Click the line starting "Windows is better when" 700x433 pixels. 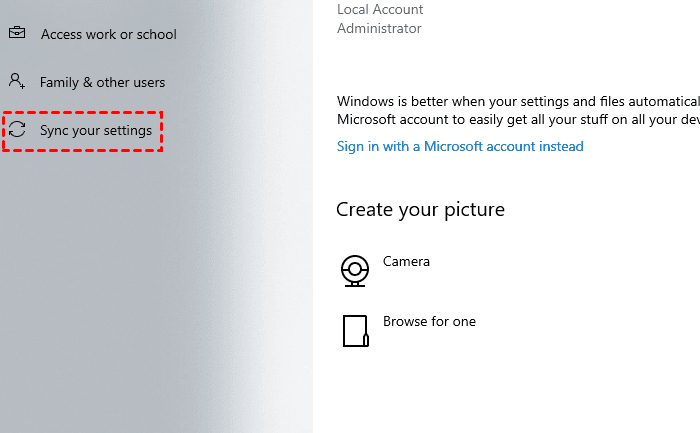(517, 101)
